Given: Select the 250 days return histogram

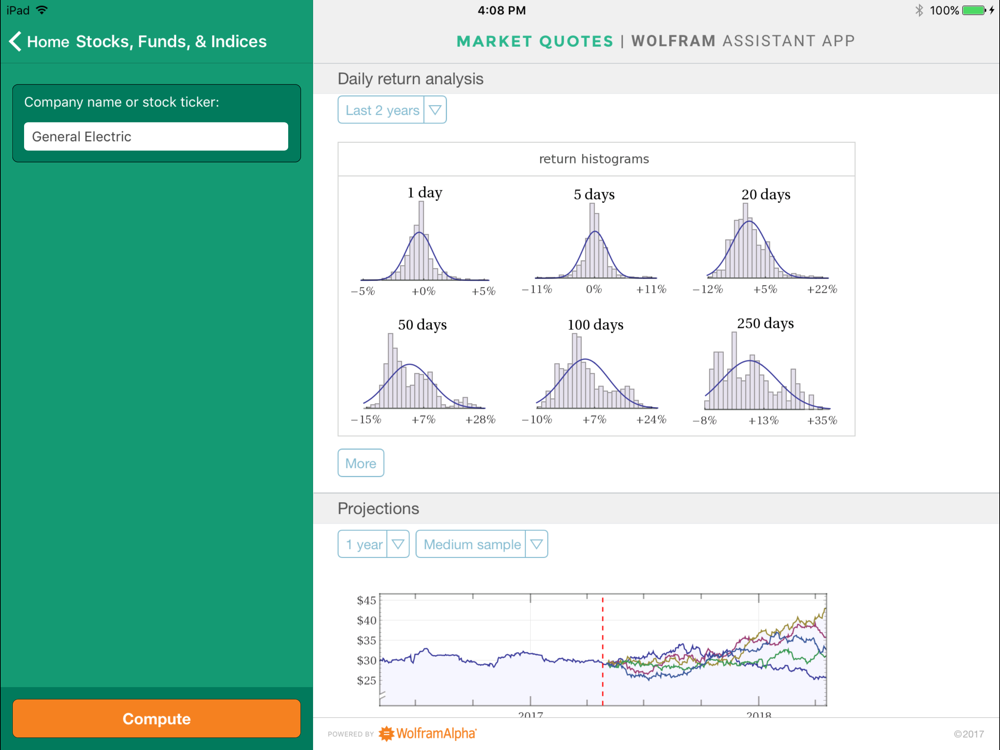Looking at the screenshot, I should click(x=765, y=371).
